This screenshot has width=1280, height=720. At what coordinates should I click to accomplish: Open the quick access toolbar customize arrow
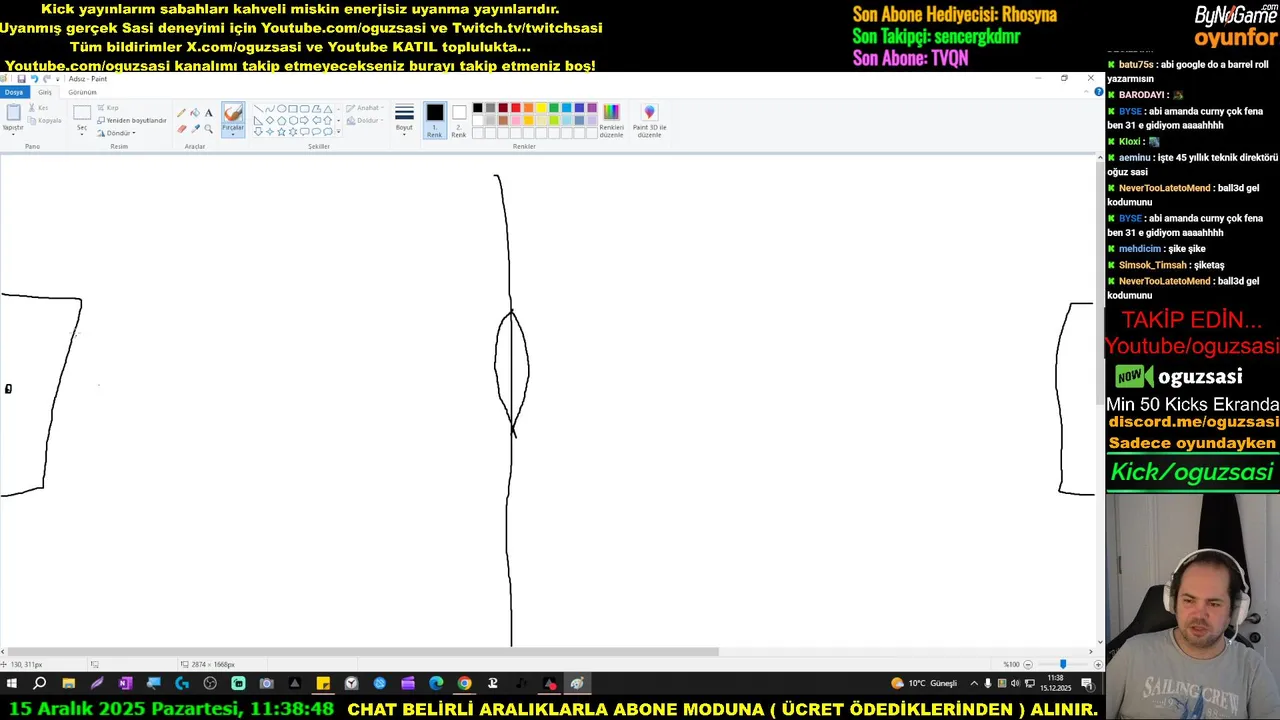point(57,80)
